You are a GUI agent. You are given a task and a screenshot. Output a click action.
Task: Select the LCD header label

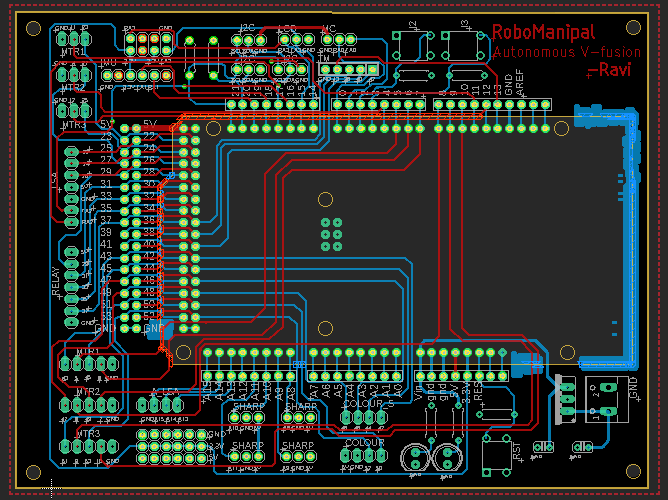coord(287,29)
